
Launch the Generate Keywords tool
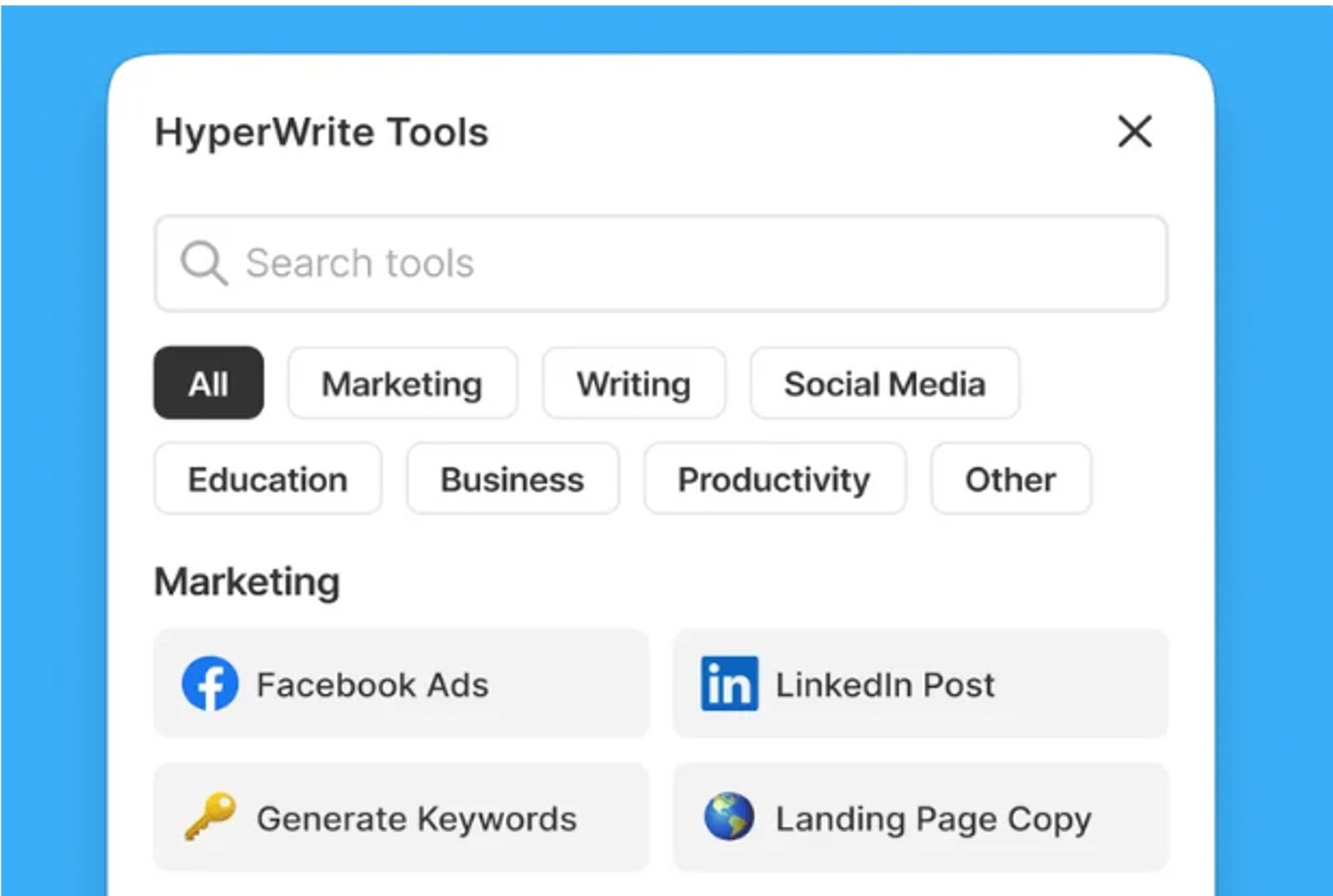click(401, 818)
